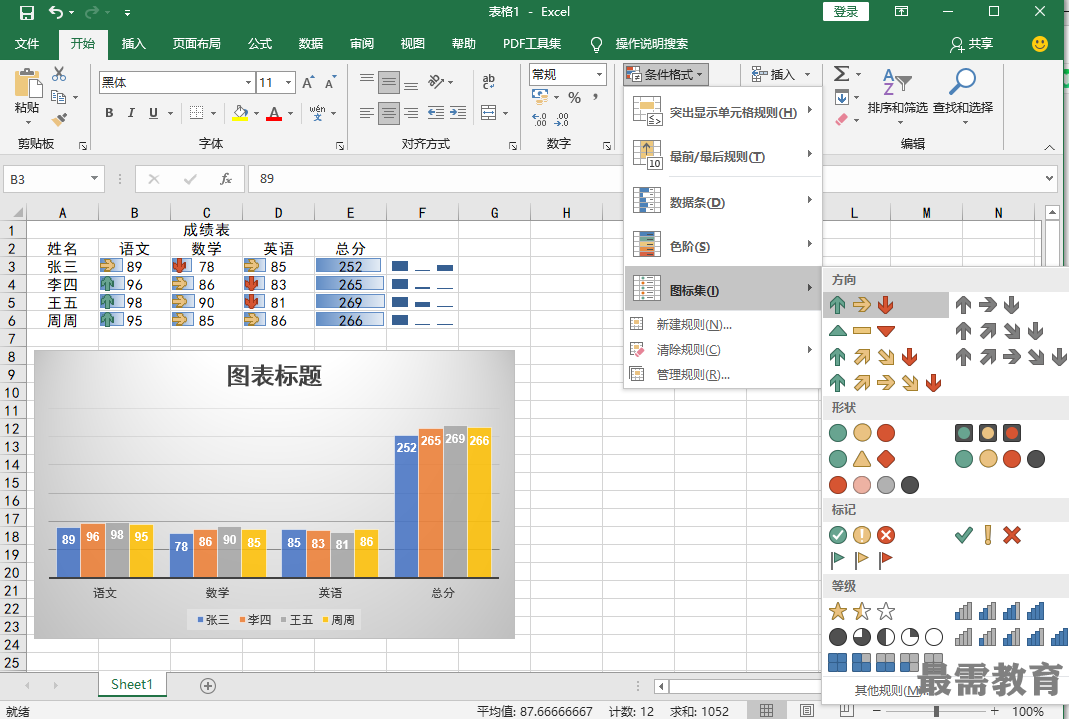Open the font size dropdown showing 11
The height and width of the screenshot is (719, 1069).
[289, 82]
